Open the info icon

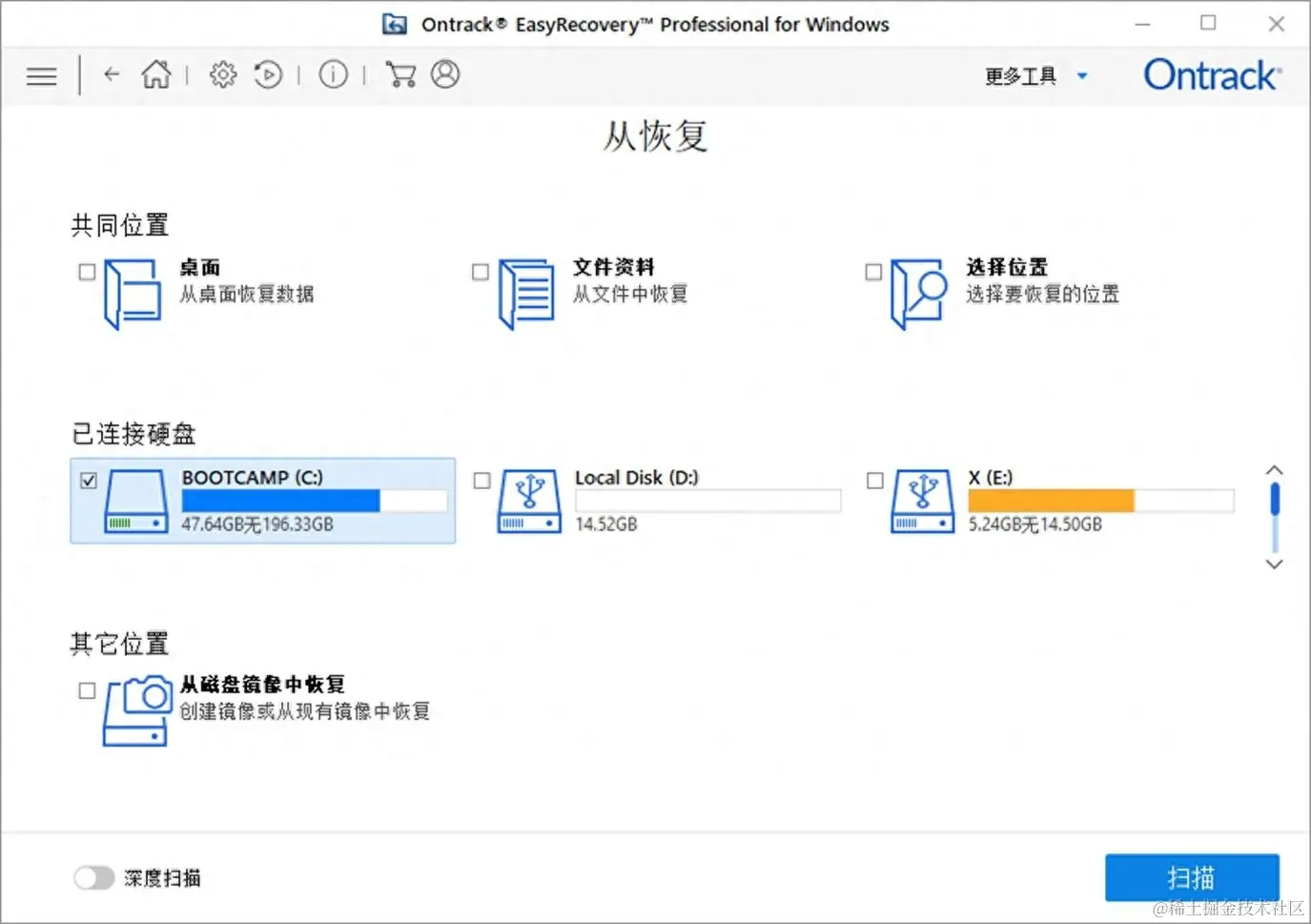[333, 73]
